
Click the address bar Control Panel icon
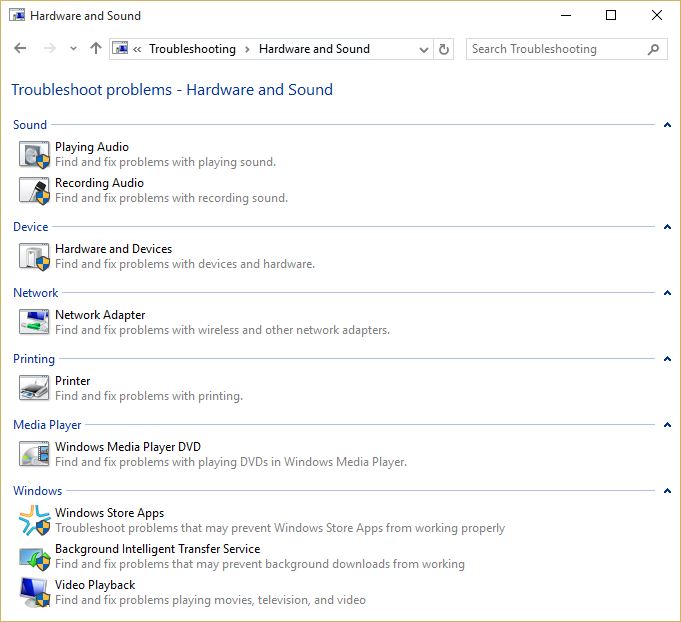click(x=120, y=49)
